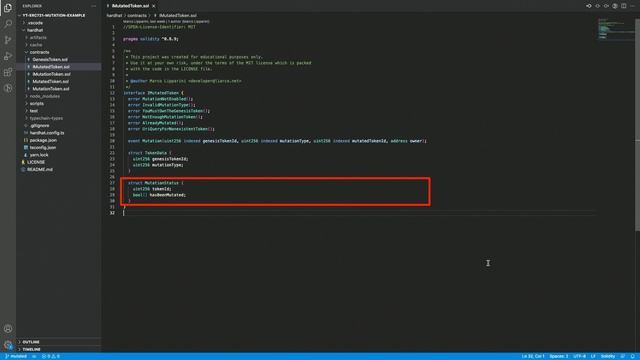
Task: Open the notifications bell in status bar
Action: pos(632,356)
